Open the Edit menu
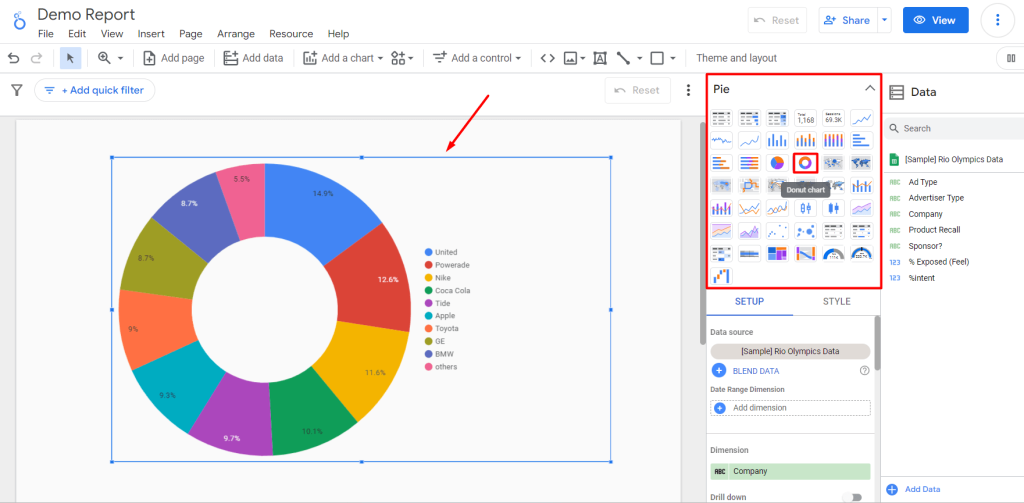Image resolution: width=1024 pixels, height=503 pixels. coord(77,34)
